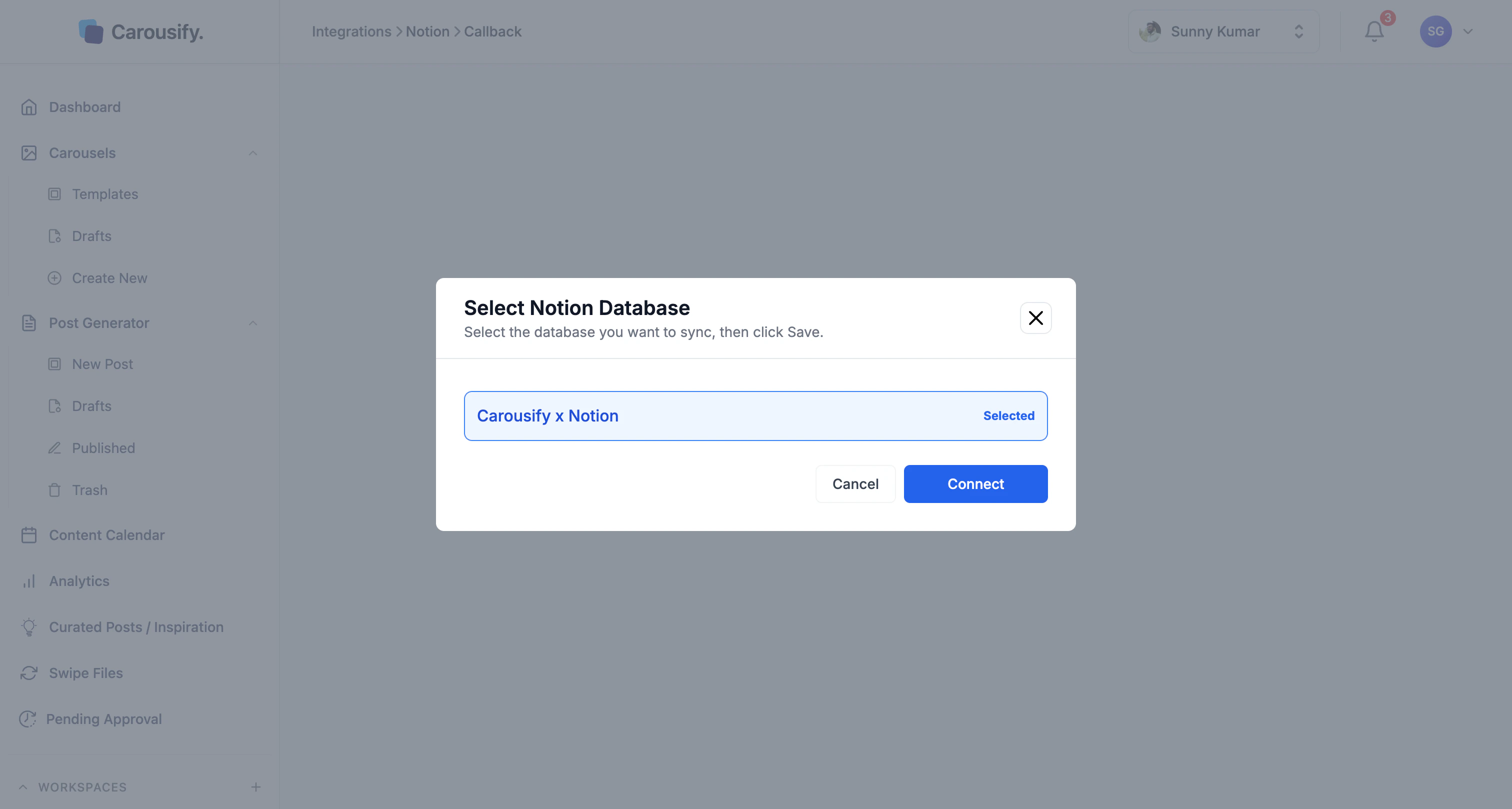Click the SG user avatar

coord(1435,31)
